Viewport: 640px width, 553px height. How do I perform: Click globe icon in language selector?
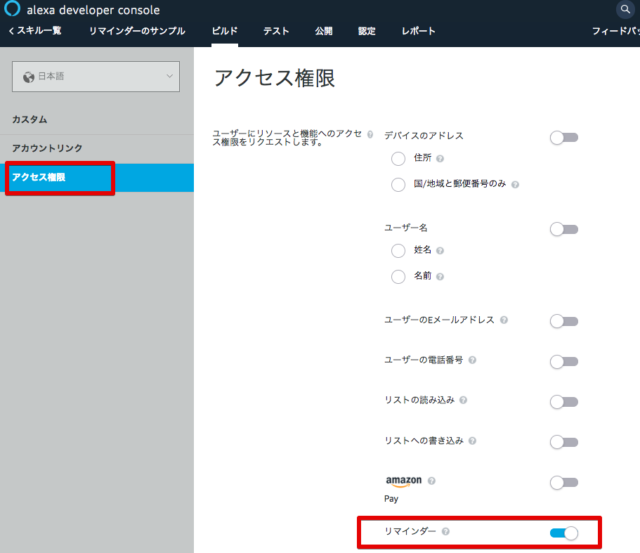(x=29, y=77)
